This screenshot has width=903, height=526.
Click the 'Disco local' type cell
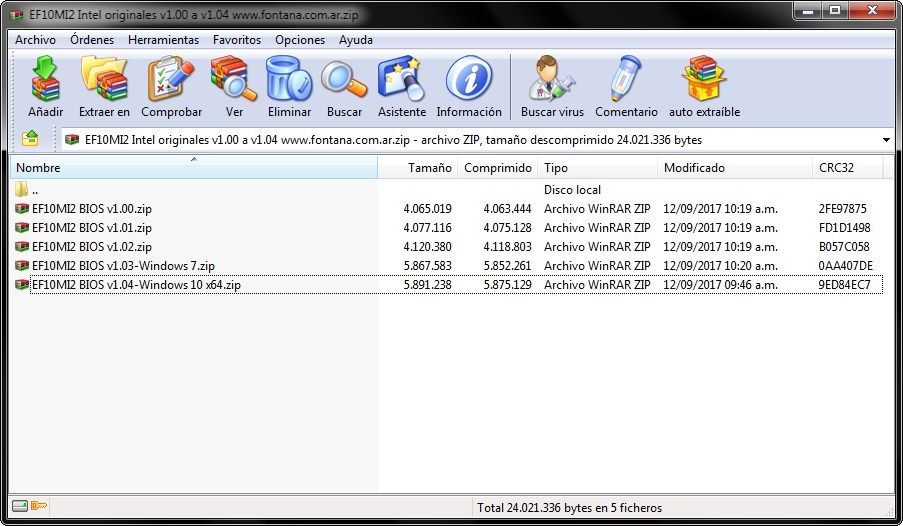point(572,190)
